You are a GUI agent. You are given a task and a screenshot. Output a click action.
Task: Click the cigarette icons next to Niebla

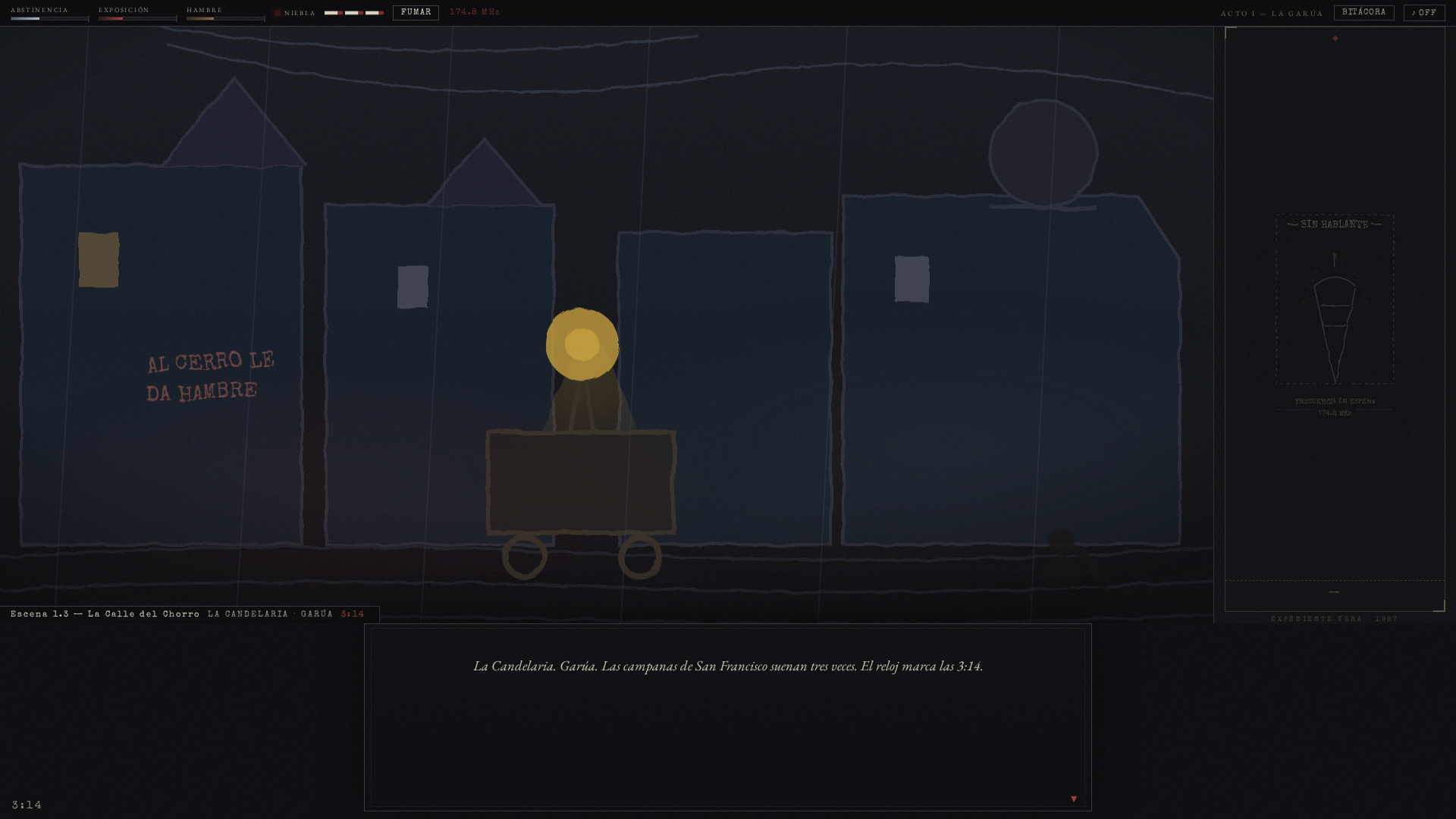click(354, 13)
